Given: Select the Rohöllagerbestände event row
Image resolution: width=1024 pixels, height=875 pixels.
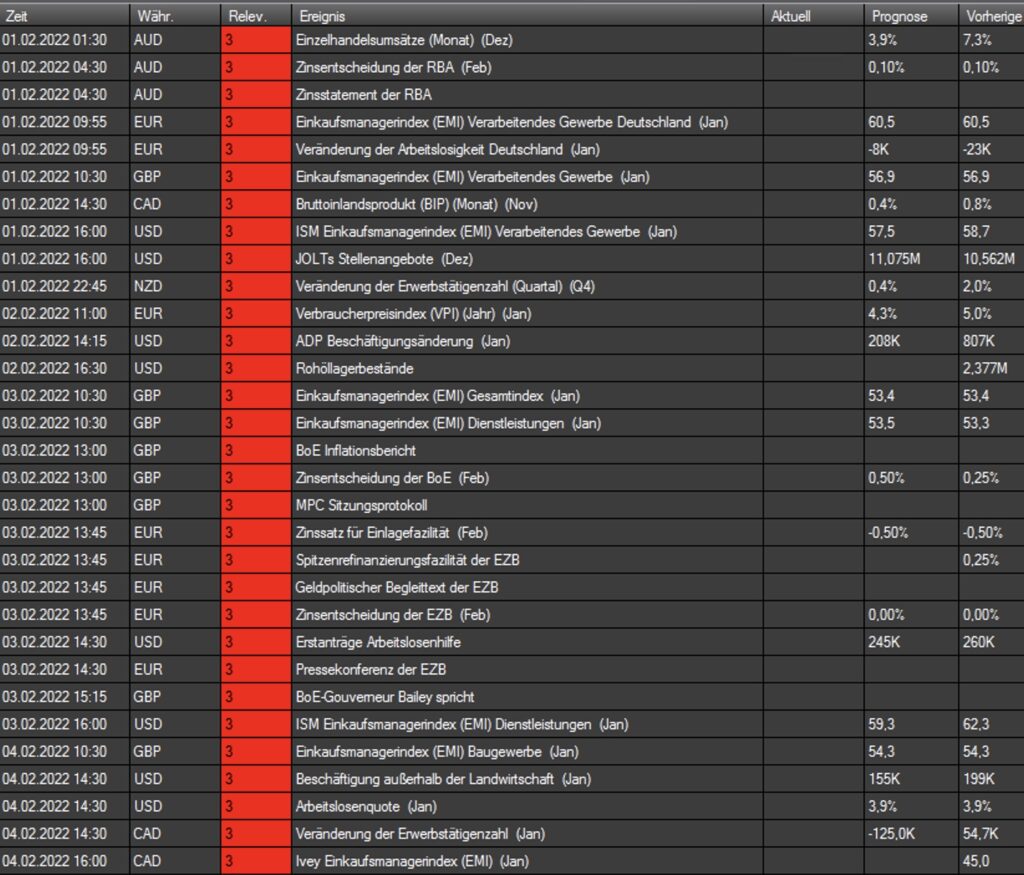Looking at the screenshot, I should point(355,368).
